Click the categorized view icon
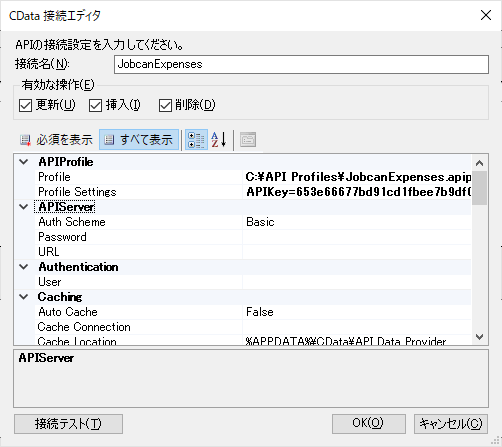The height and width of the screenshot is (447, 502). coord(196,140)
